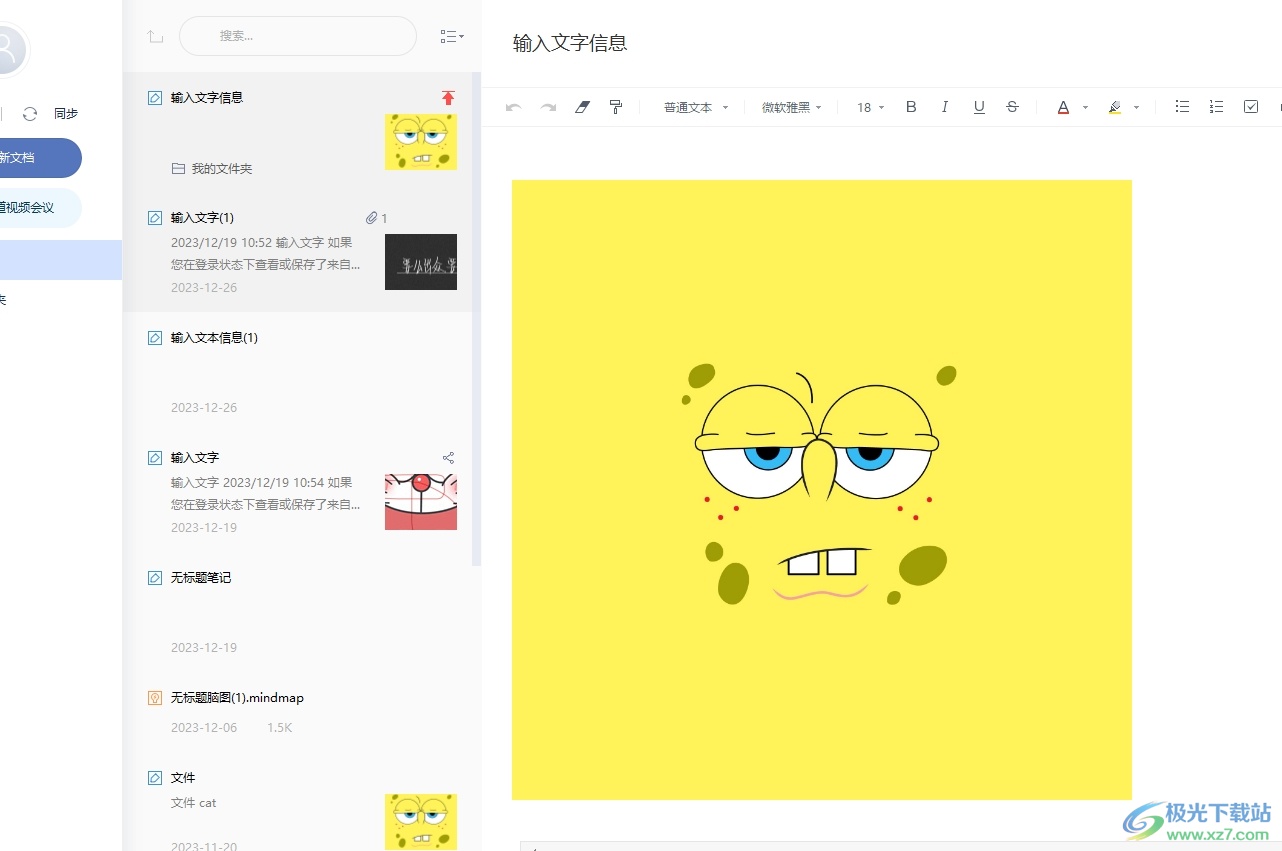Open the font size 18 dropdown
Screen dimensions: 1282x851
pos(871,108)
